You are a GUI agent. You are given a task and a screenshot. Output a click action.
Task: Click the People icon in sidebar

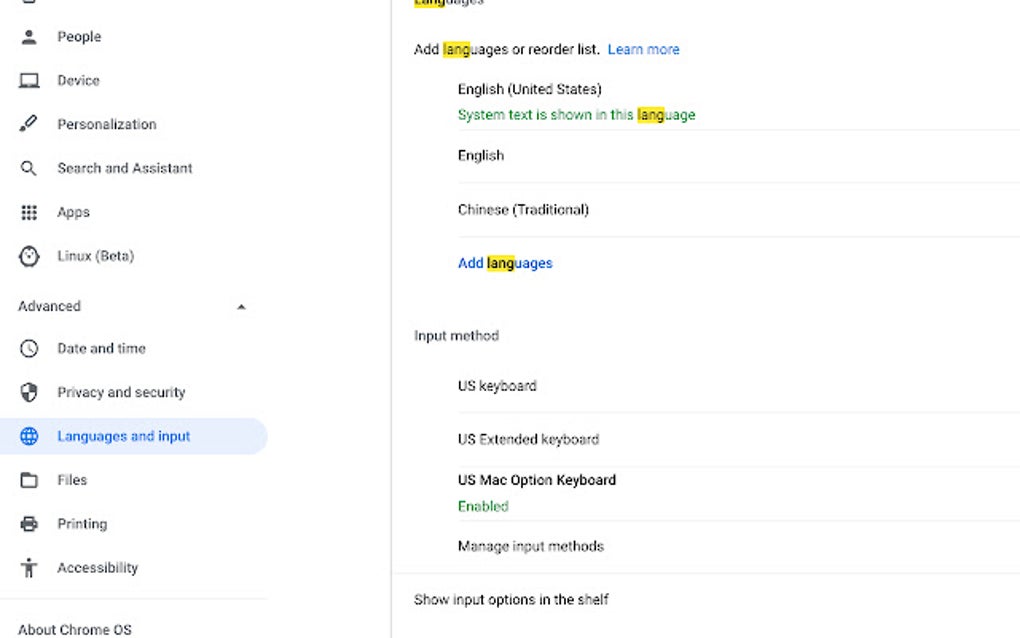[x=29, y=37]
